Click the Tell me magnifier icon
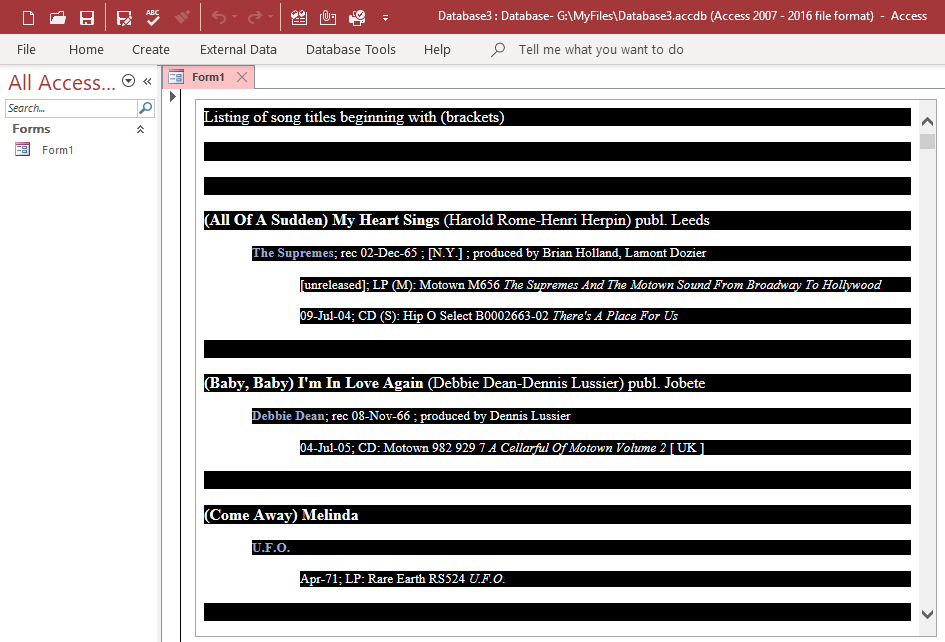 click(x=498, y=49)
